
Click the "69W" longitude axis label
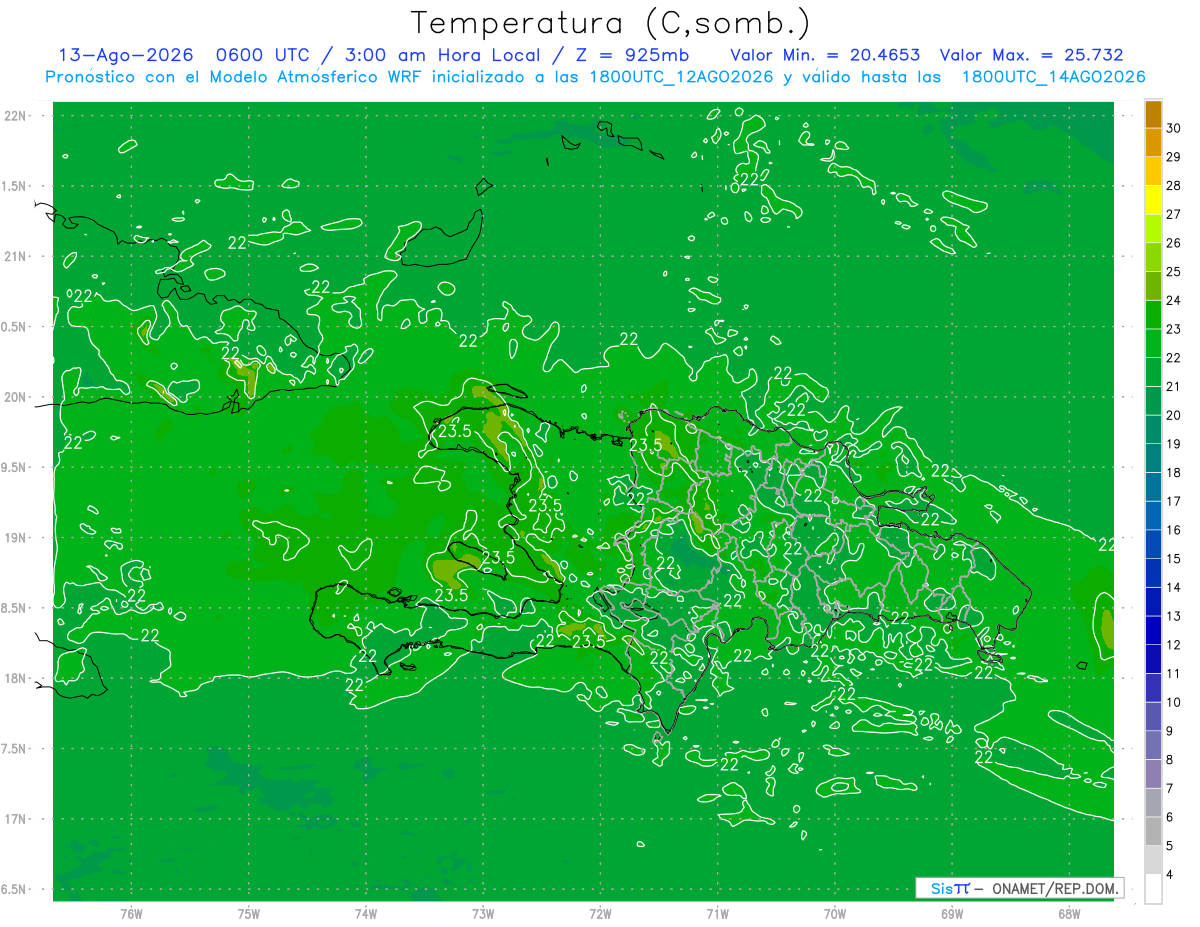coord(952,914)
